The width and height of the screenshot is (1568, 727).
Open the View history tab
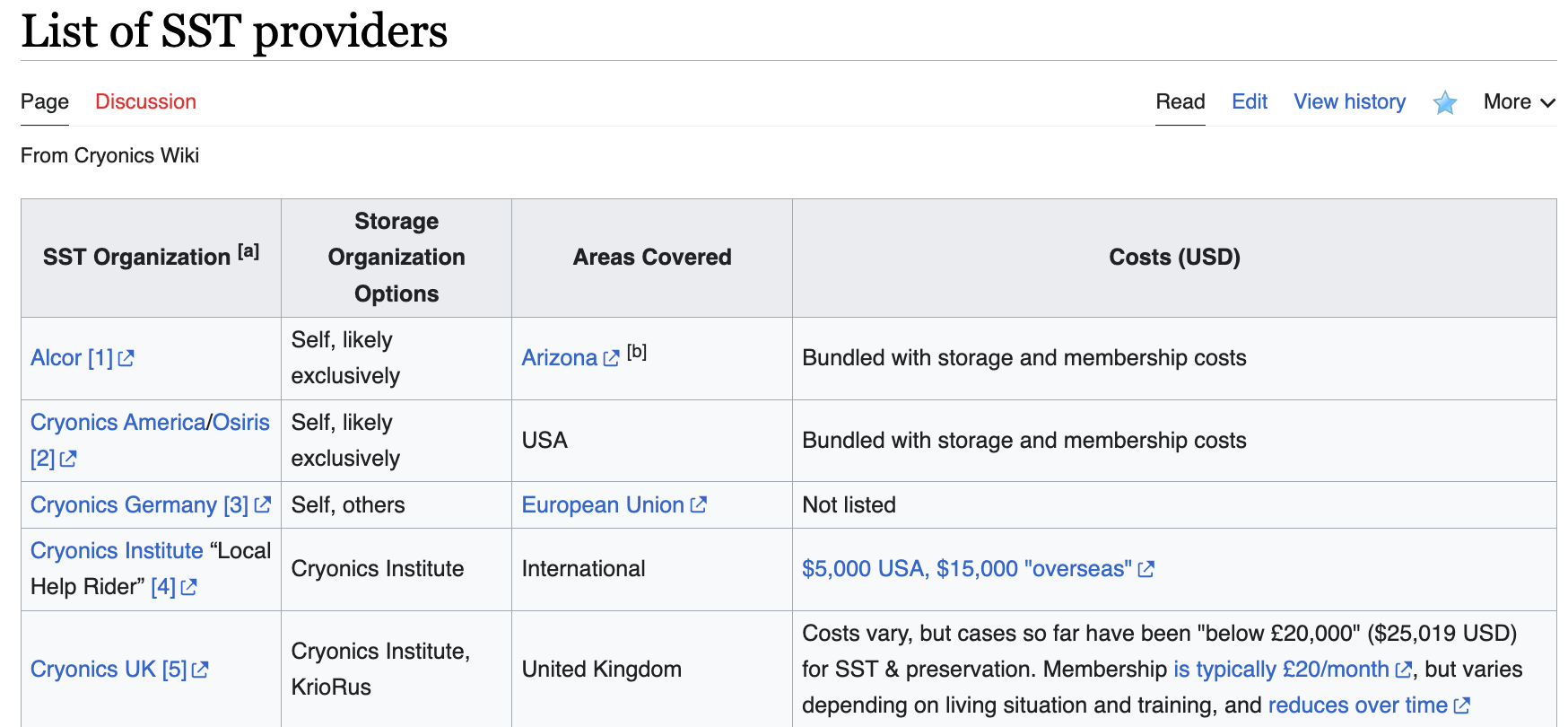click(1349, 101)
